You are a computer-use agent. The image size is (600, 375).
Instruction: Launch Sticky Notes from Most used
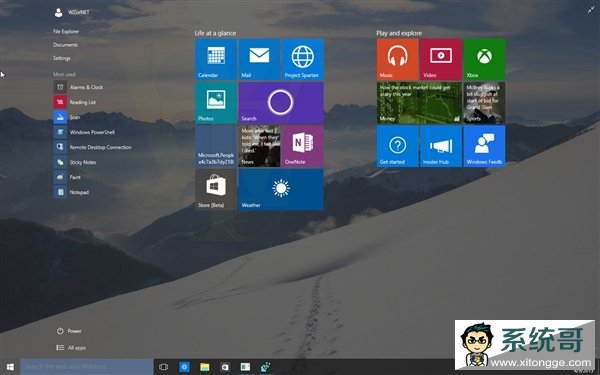[75, 162]
